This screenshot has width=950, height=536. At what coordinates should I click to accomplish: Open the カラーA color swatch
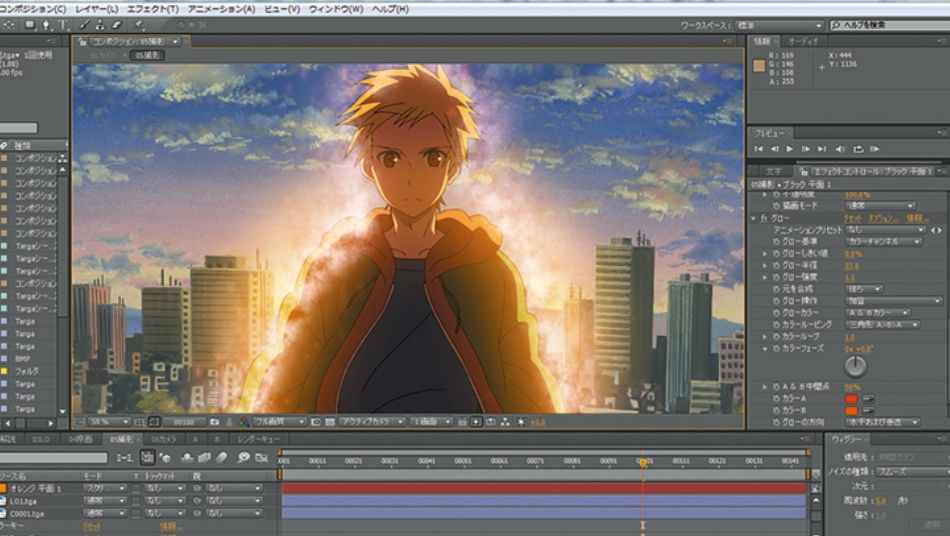click(851, 399)
